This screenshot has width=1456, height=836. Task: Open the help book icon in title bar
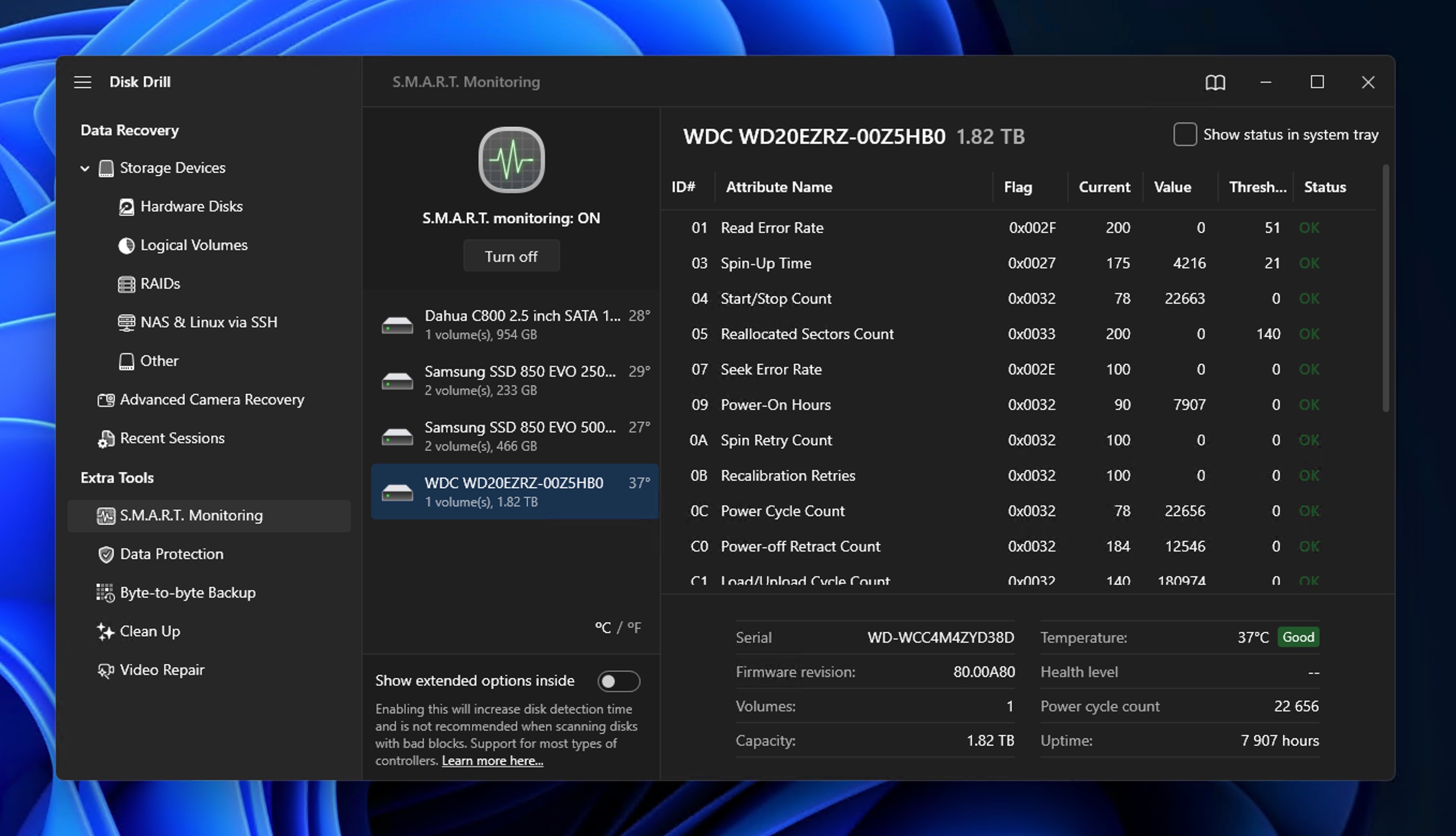tap(1215, 82)
